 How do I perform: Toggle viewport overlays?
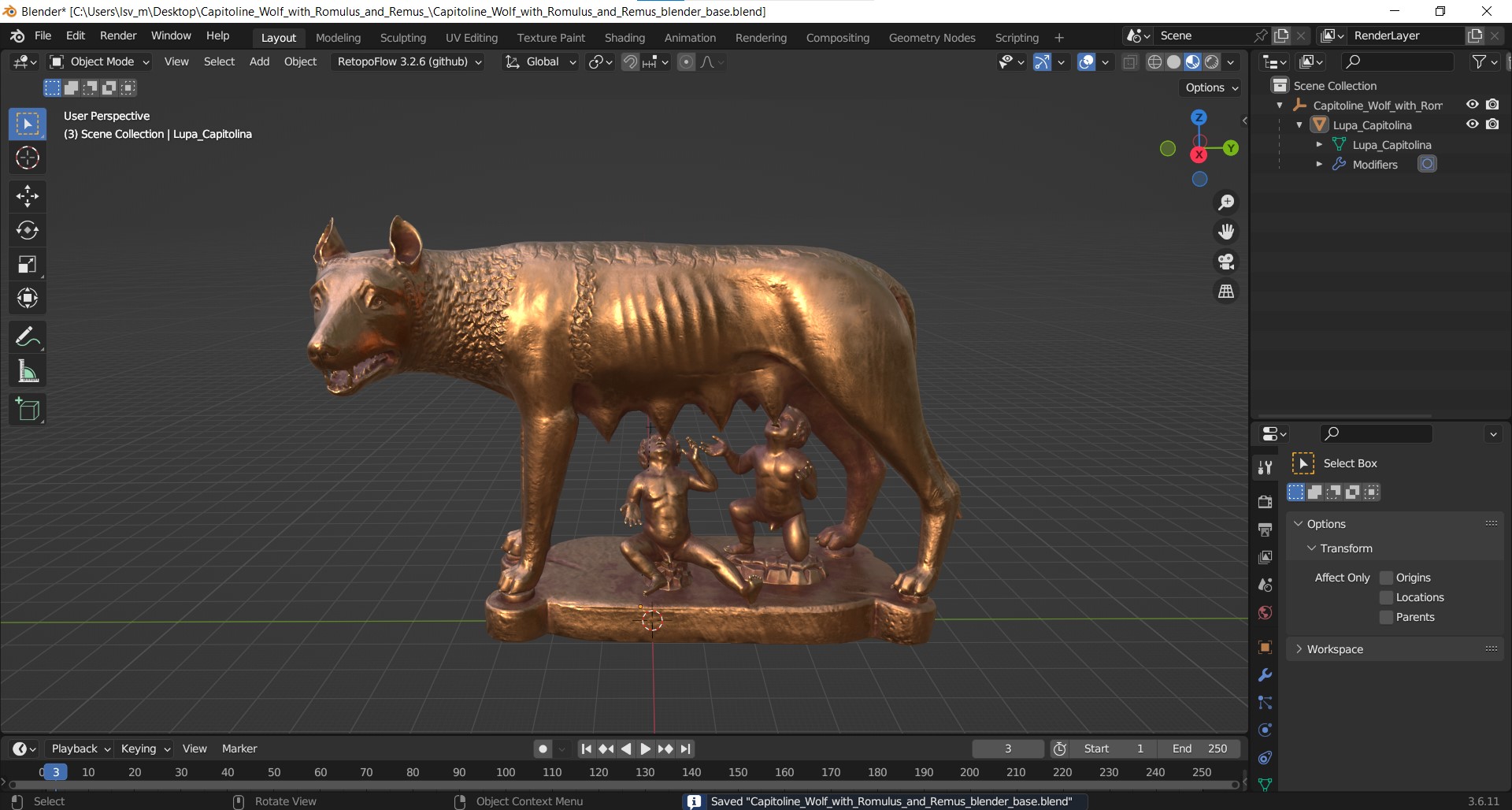pos(1087,62)
